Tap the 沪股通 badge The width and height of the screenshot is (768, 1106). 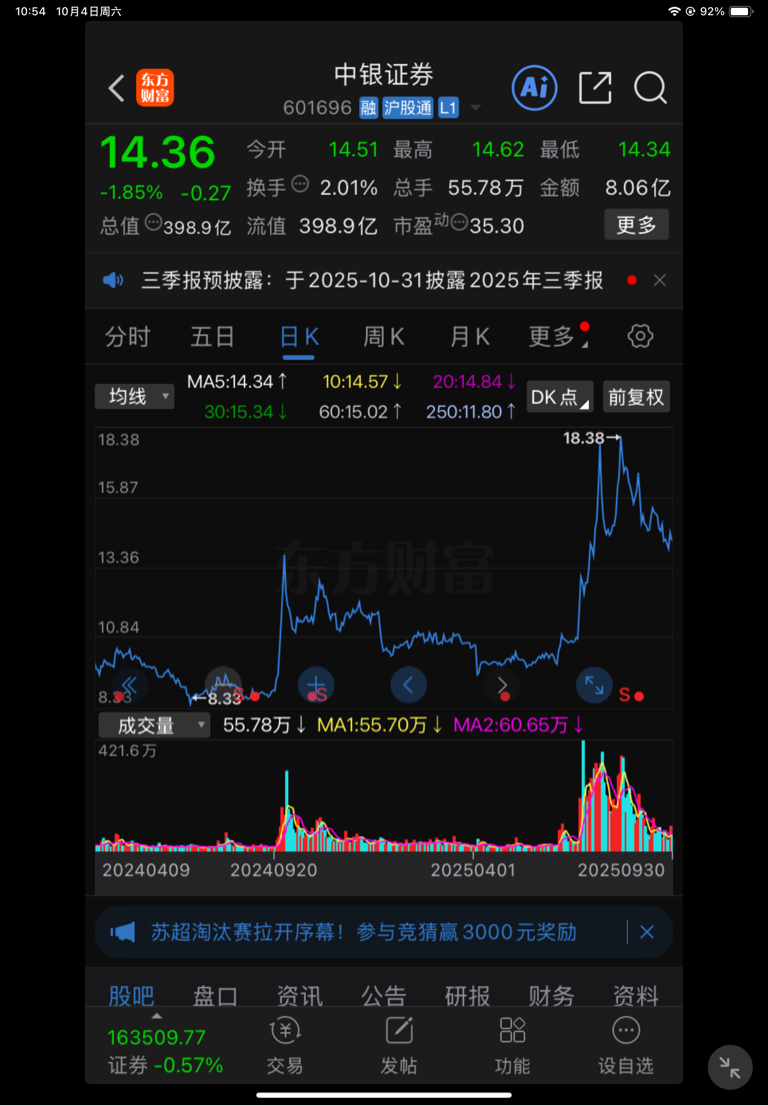click(408, 107)
